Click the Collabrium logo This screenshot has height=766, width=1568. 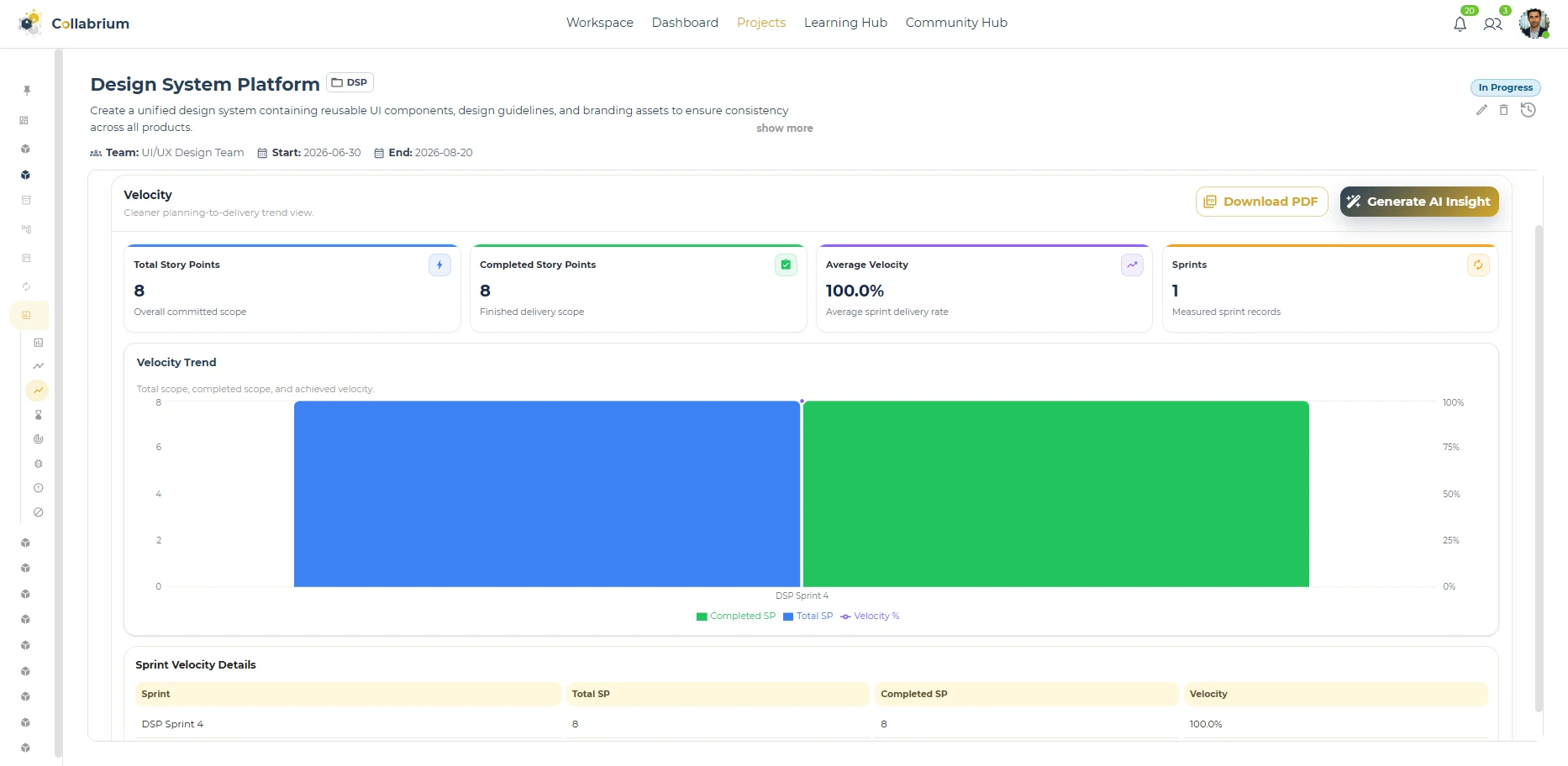[x=74, y=24]
